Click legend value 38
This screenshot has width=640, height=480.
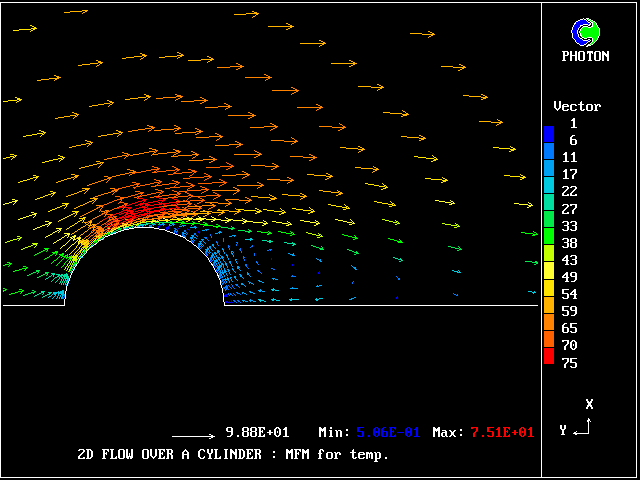coord(569,243)
